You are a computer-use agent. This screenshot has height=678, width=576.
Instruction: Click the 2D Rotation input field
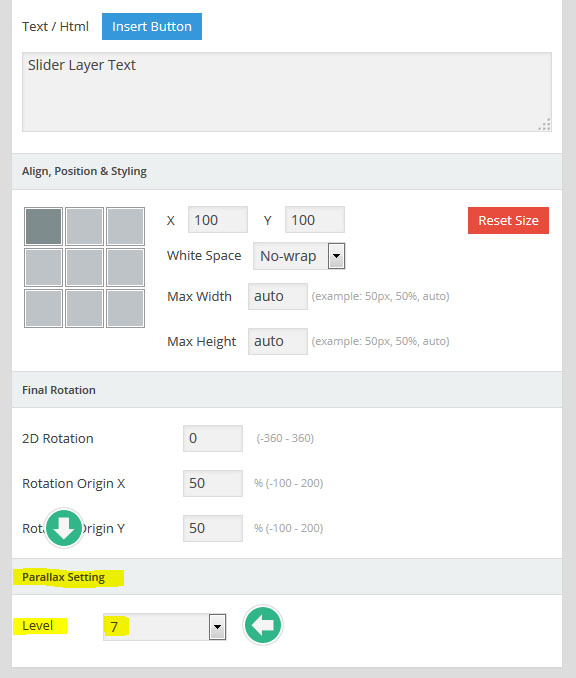tap(213, 438)
